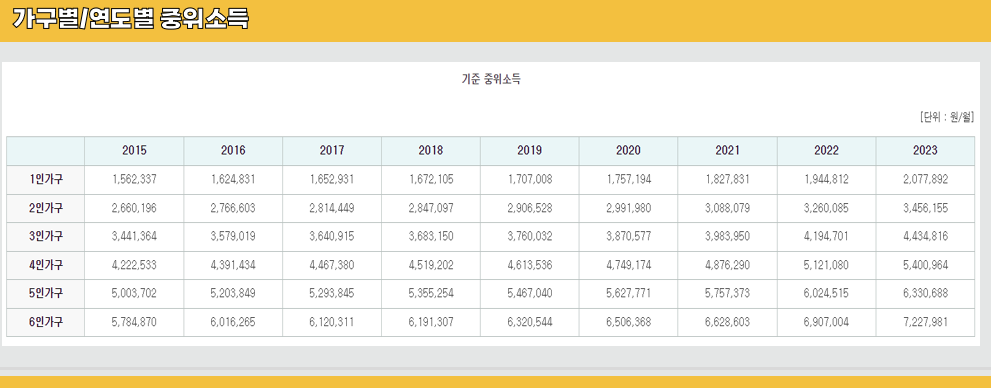Screen dimensions: 991x388
Task: Click the value 6,320,544
Action: [x=530, y=322]
